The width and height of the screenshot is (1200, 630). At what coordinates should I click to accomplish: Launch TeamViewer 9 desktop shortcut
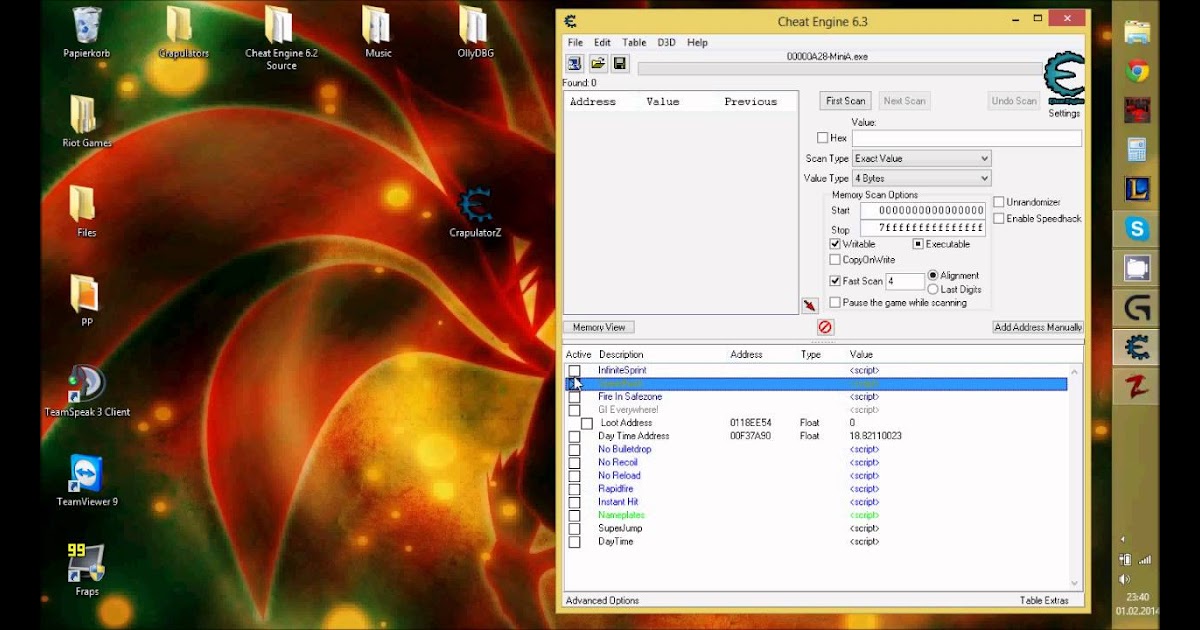[x=86, y=481]
